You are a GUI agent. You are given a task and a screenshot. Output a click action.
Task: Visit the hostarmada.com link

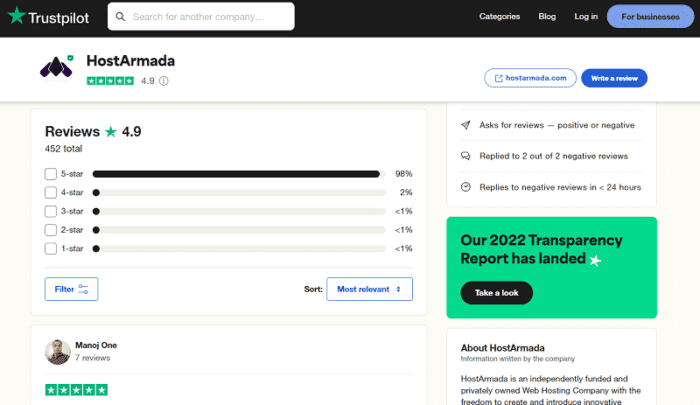click(530, 78)
